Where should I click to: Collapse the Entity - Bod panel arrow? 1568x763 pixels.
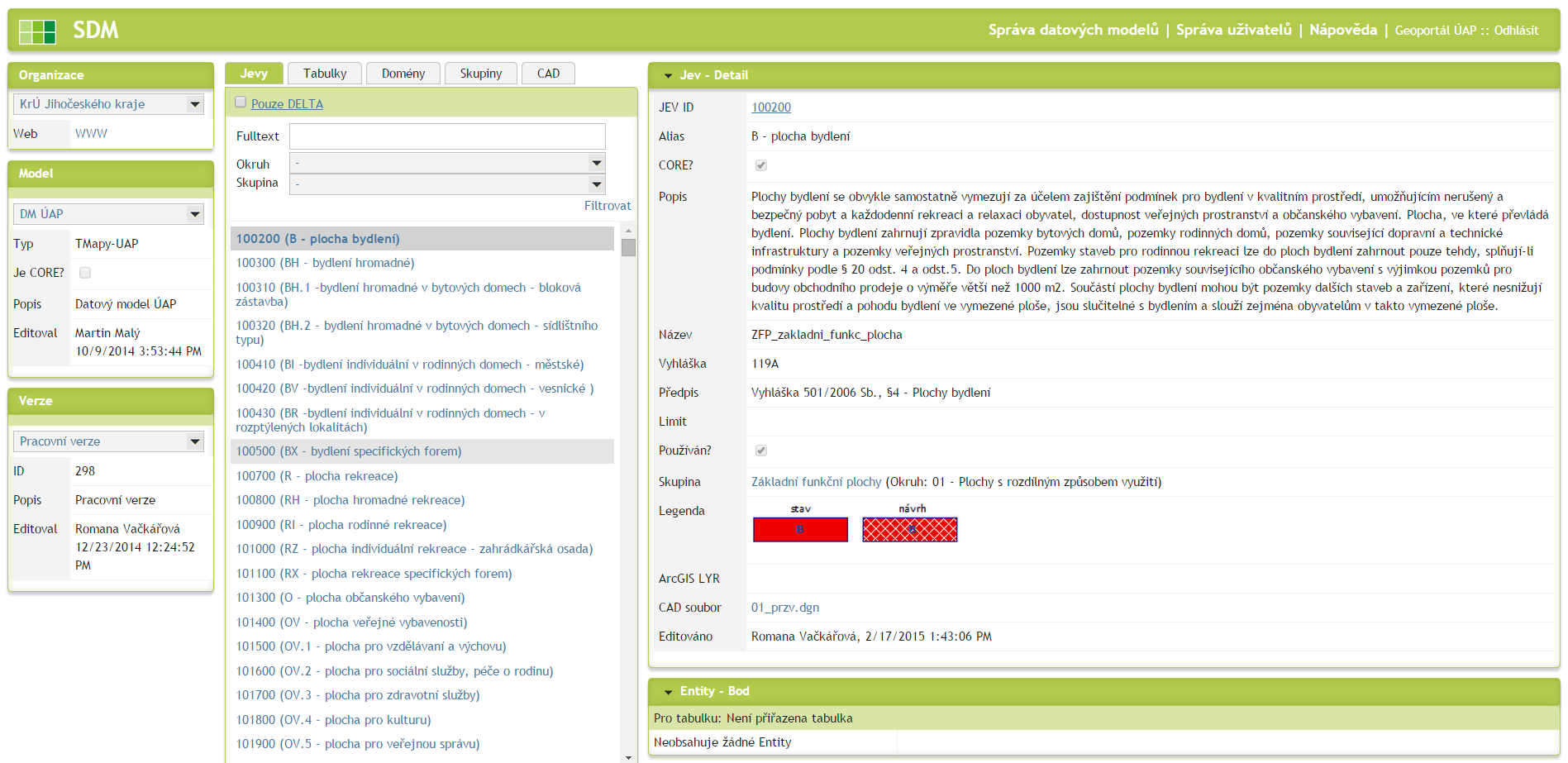pyautogui.click(x=668, y=692)
